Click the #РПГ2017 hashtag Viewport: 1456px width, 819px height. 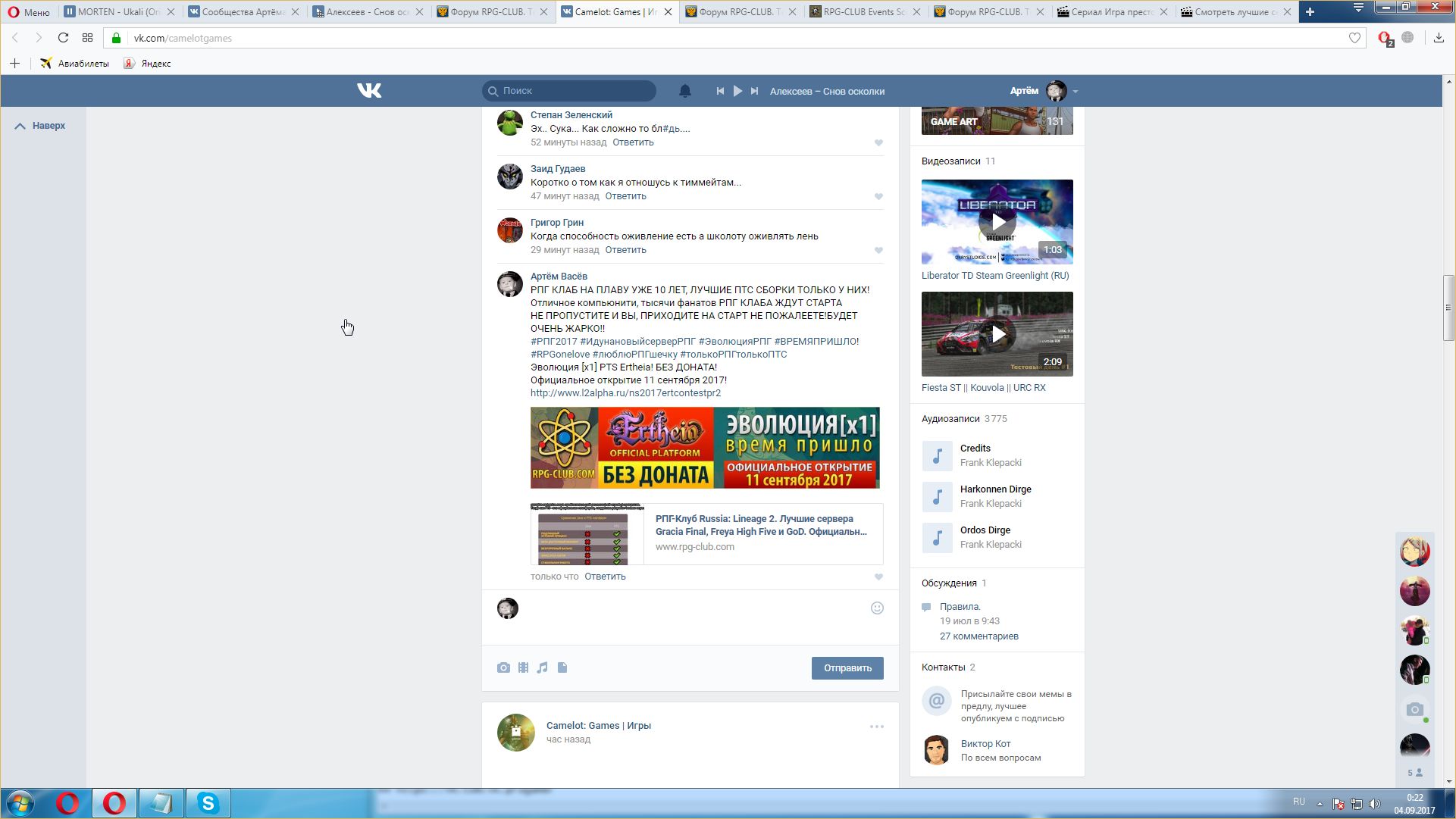point(554,342)
